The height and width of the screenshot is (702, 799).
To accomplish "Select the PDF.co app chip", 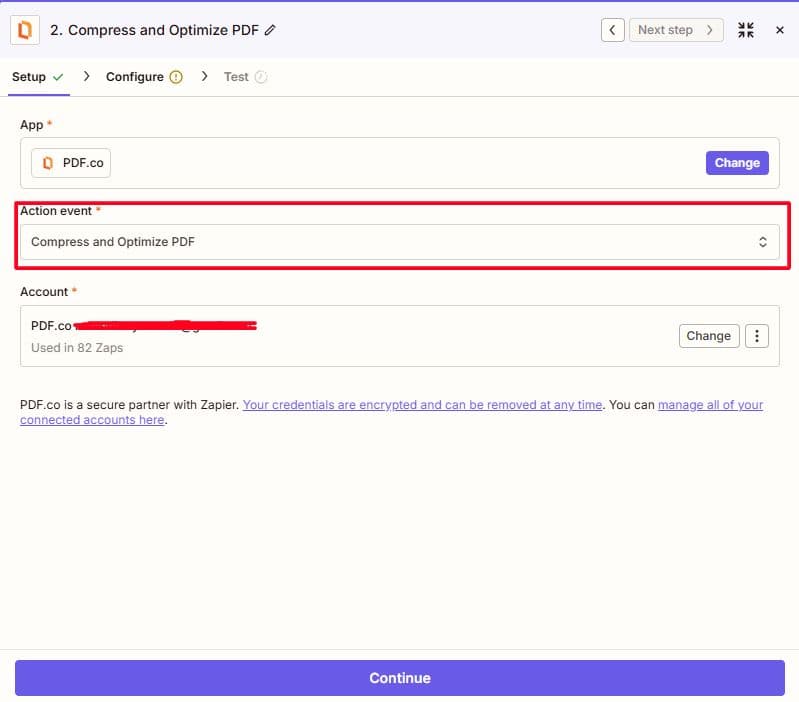I will pyautogui.click(x=71, y=163).
